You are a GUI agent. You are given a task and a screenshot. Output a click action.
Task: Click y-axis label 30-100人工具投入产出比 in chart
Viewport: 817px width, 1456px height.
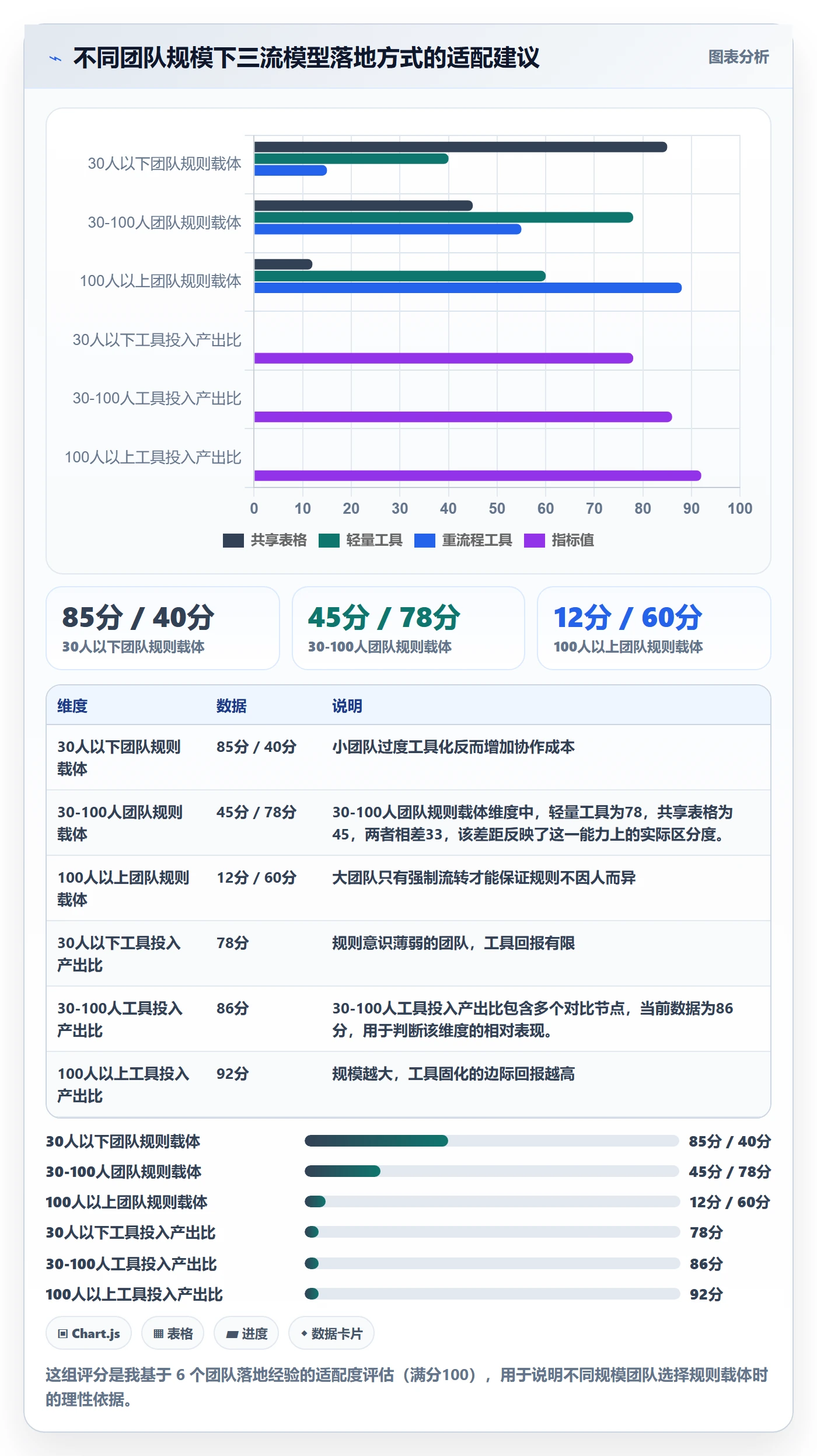click(157, 399)
